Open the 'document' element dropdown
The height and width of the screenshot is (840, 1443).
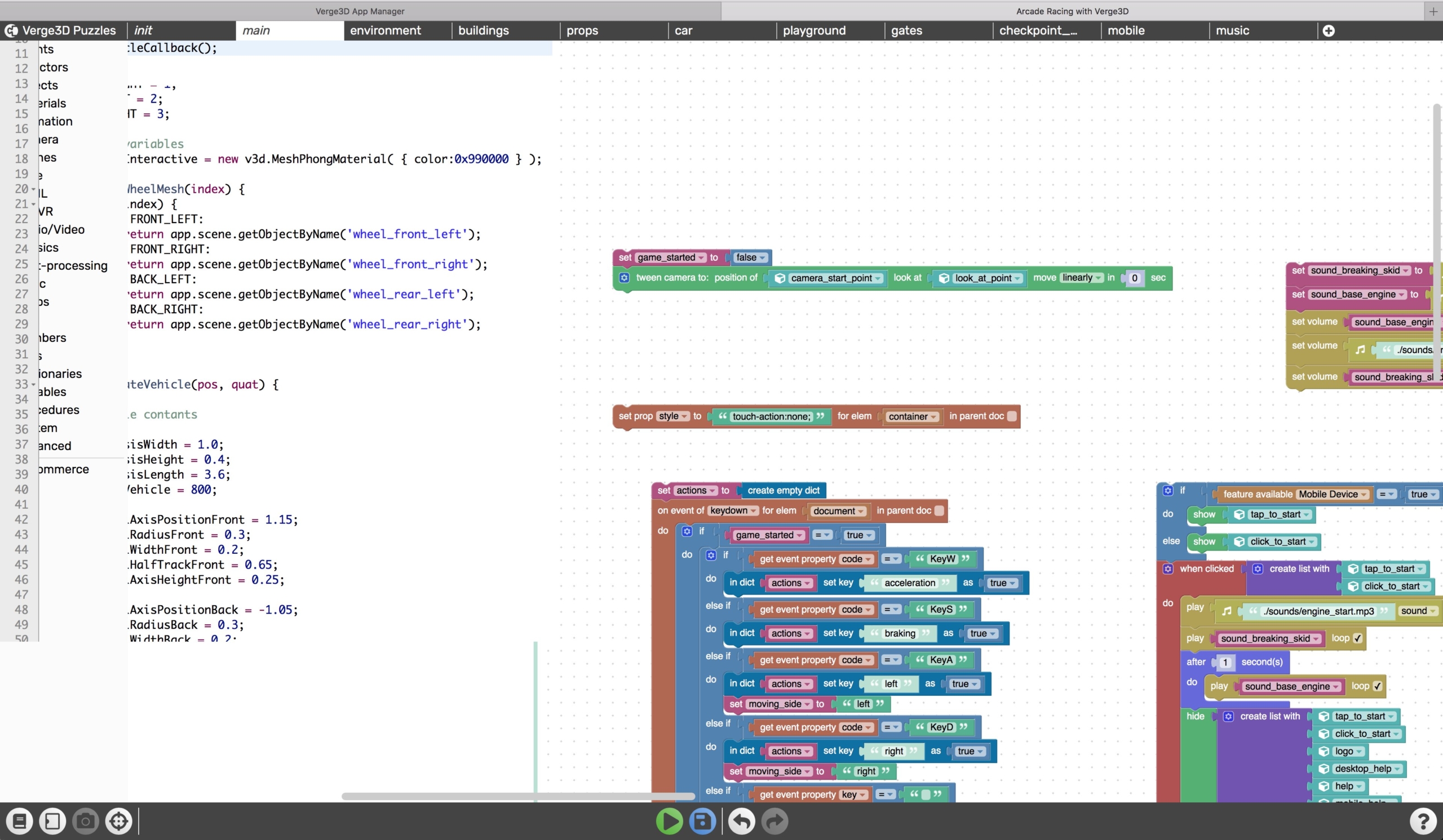[x=838, y=511]
